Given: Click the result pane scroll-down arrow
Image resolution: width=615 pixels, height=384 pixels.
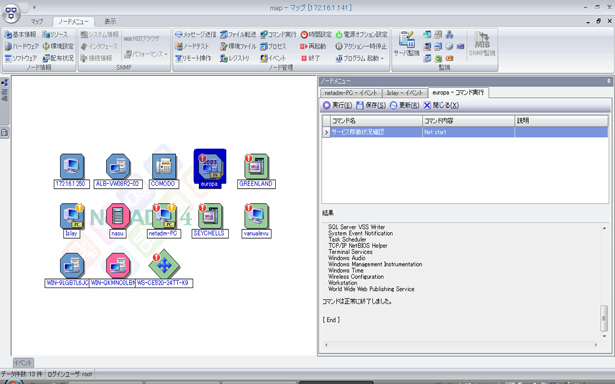Looking at the screenshot, I should (604, 336).
